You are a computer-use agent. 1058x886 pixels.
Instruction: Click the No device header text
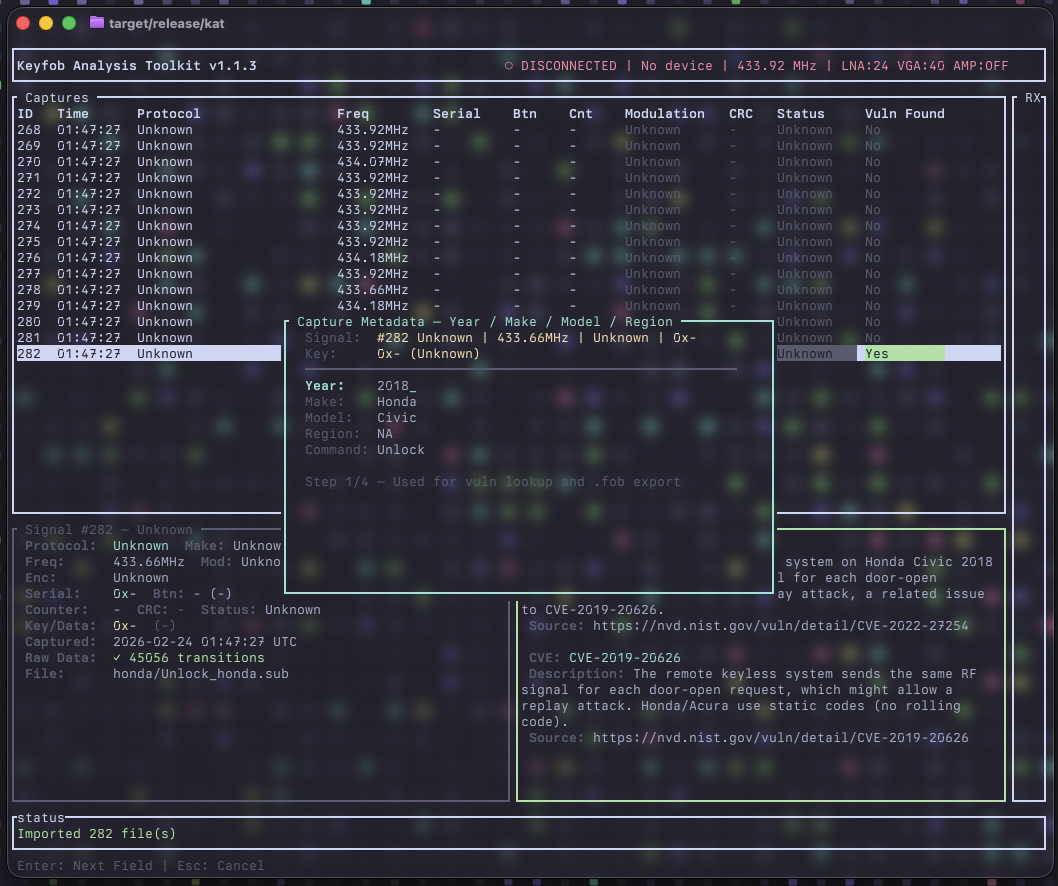point(677,65)
